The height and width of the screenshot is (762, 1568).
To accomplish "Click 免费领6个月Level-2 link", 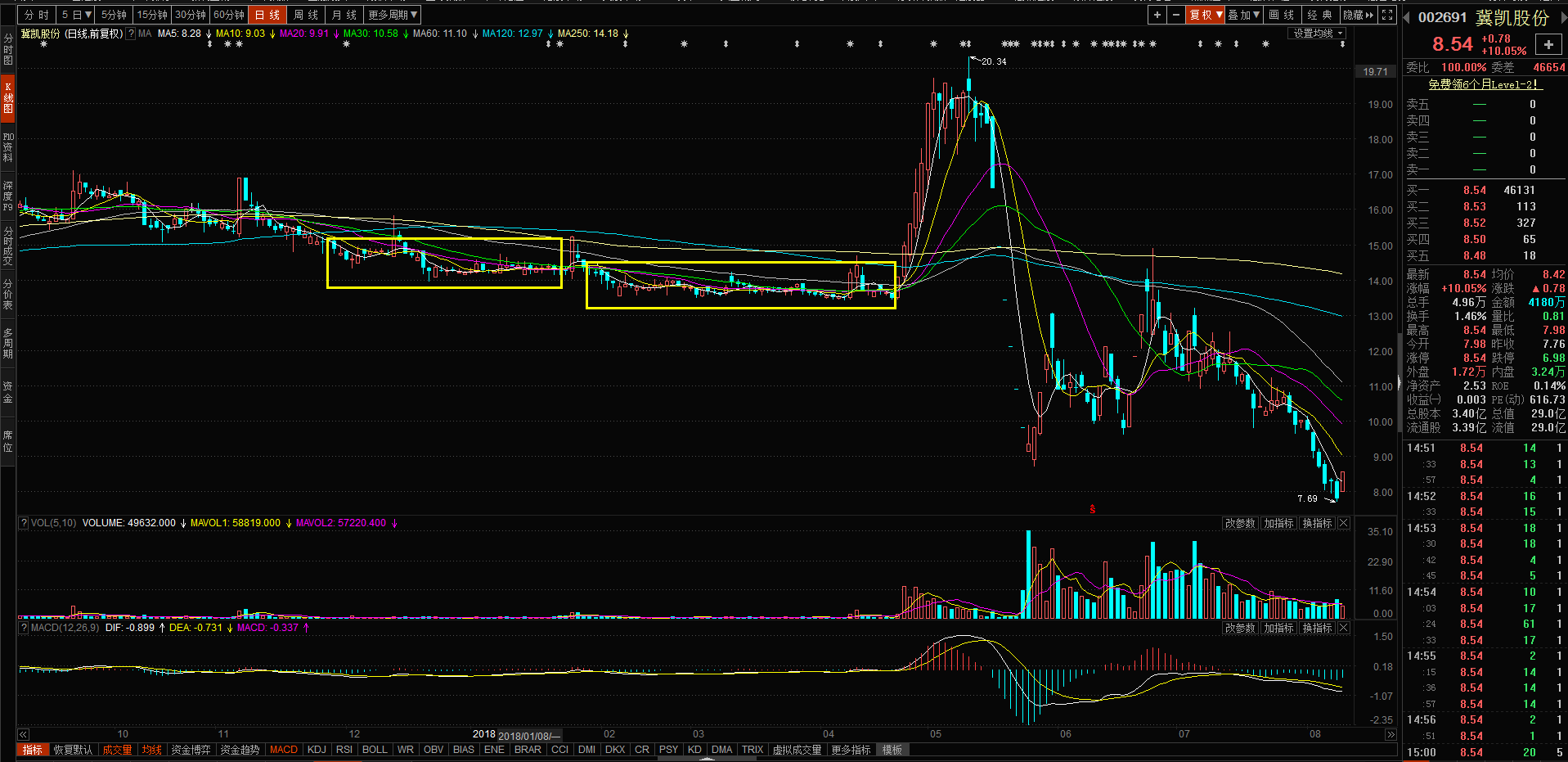I will (1485, 84).
